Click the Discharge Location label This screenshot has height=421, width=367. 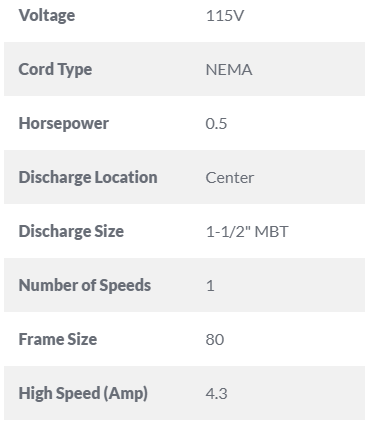[x=88, y=177]
